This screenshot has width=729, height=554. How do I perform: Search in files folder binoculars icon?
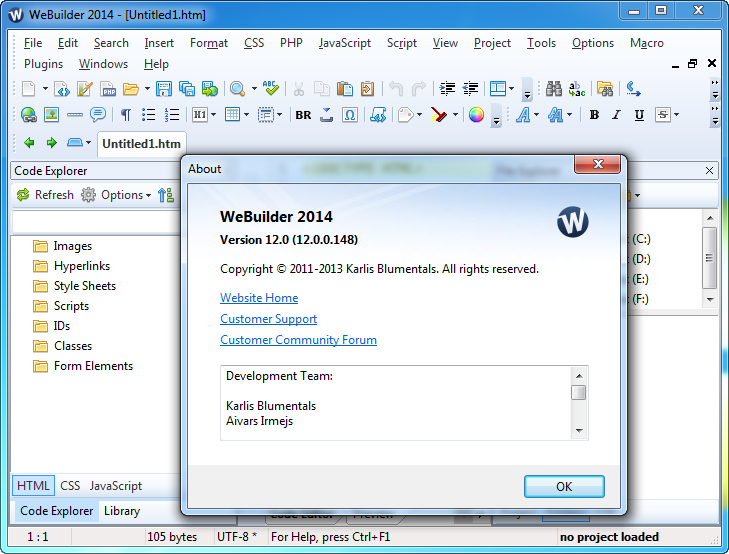605,88
